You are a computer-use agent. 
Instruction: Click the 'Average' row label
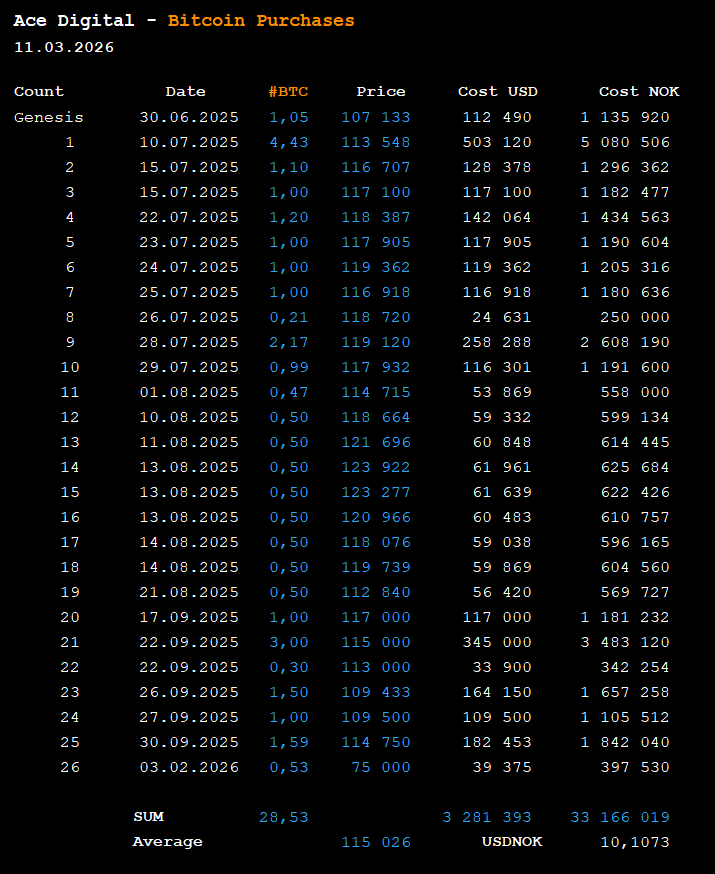pos(167,842)
